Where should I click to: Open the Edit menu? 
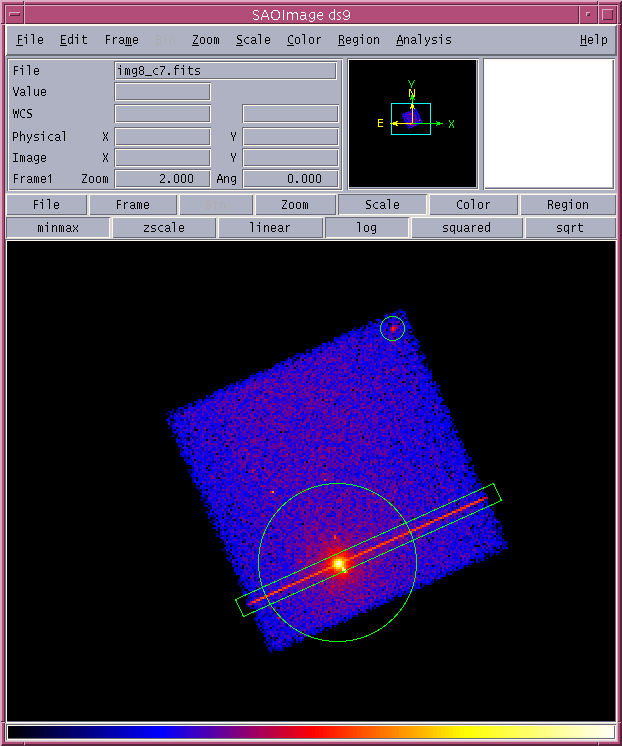click(73, 40)
